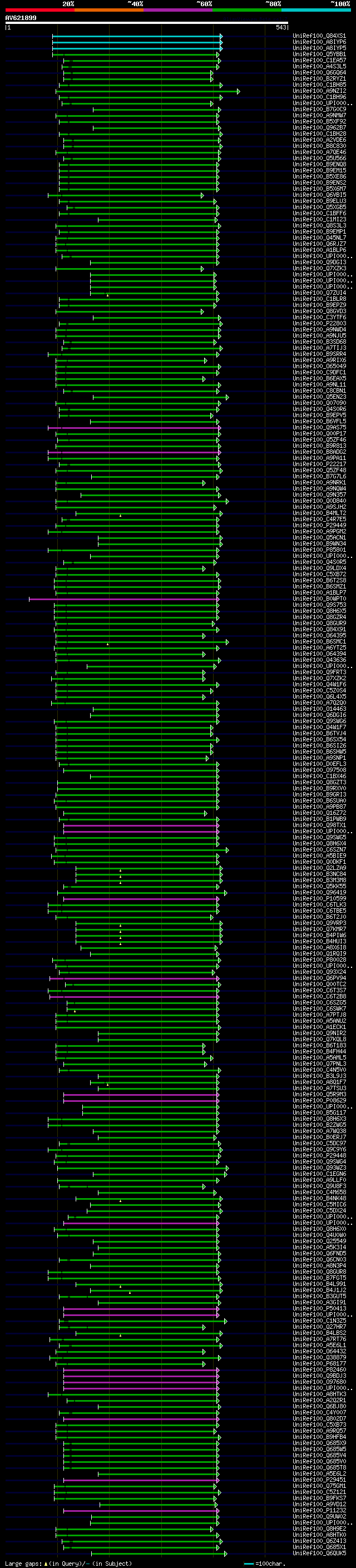Click the UniRef100_Q962B7 label
Image resolution: width=356 pixels, height=1568 pixels.
[319, 128]
